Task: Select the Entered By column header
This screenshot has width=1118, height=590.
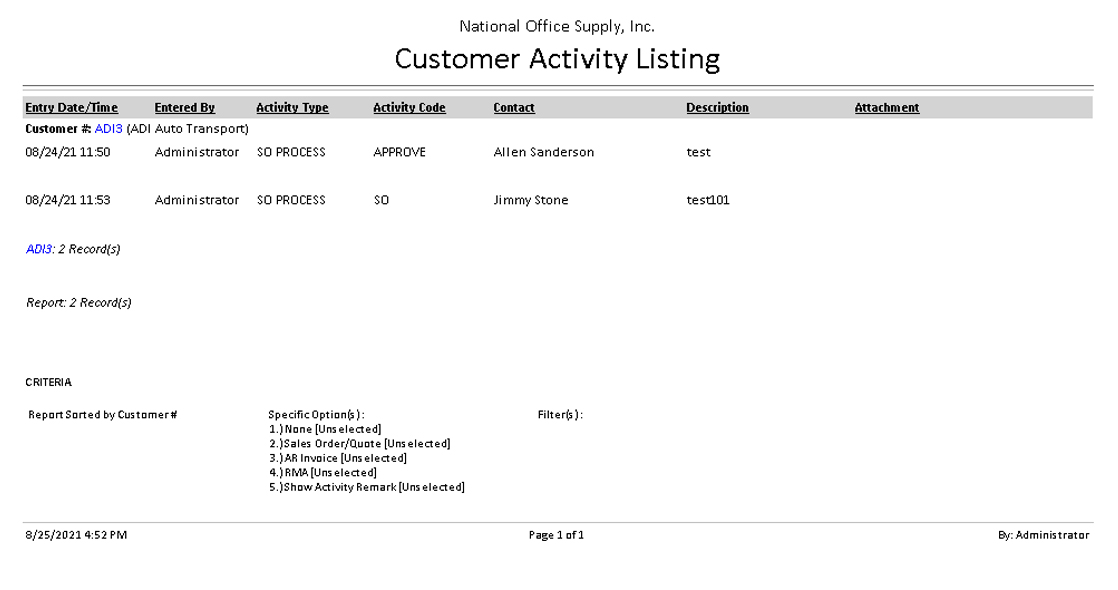Action: coord(184,108)
